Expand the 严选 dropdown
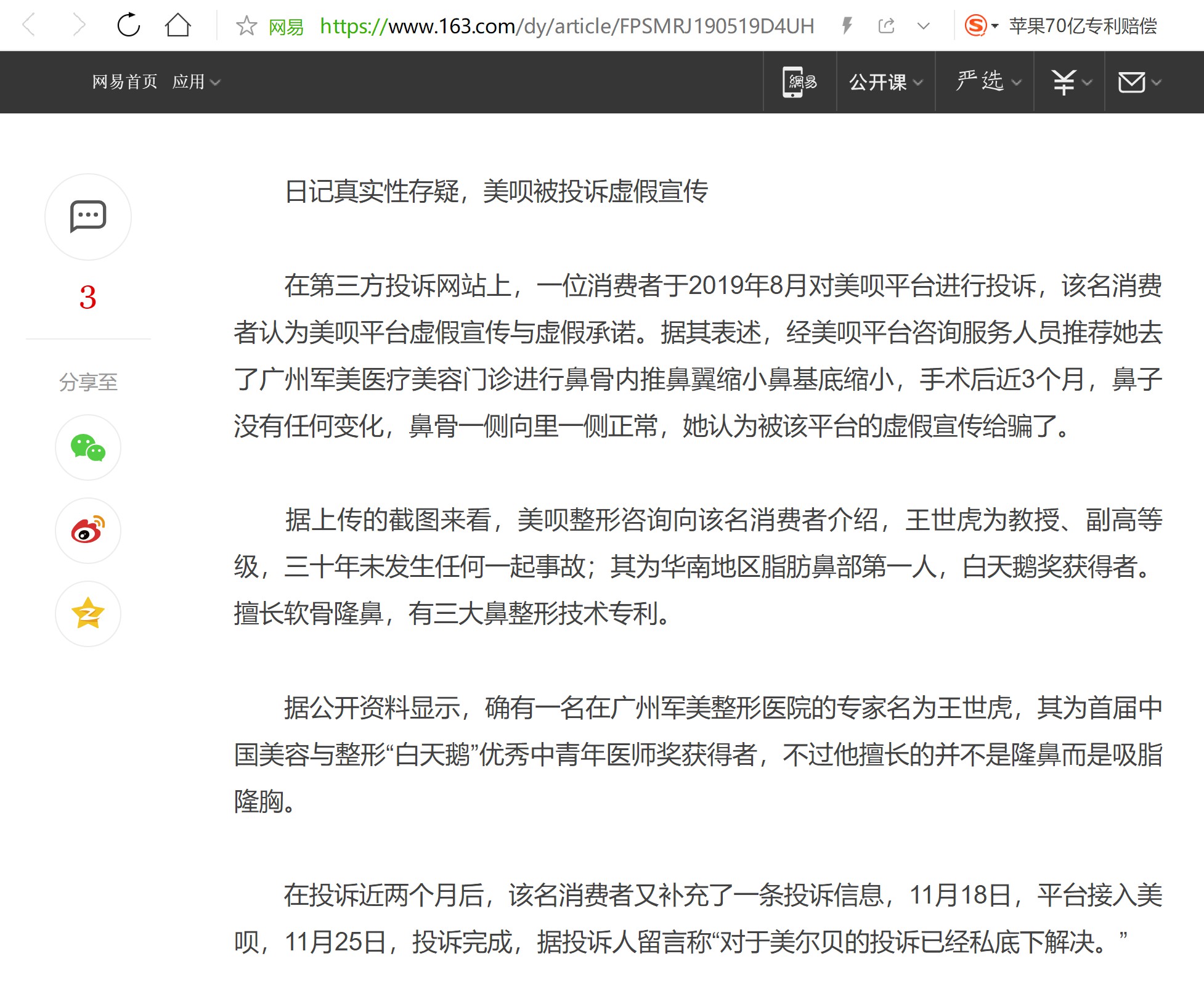Screen dimensions: 1204x988 click(988, 81)
